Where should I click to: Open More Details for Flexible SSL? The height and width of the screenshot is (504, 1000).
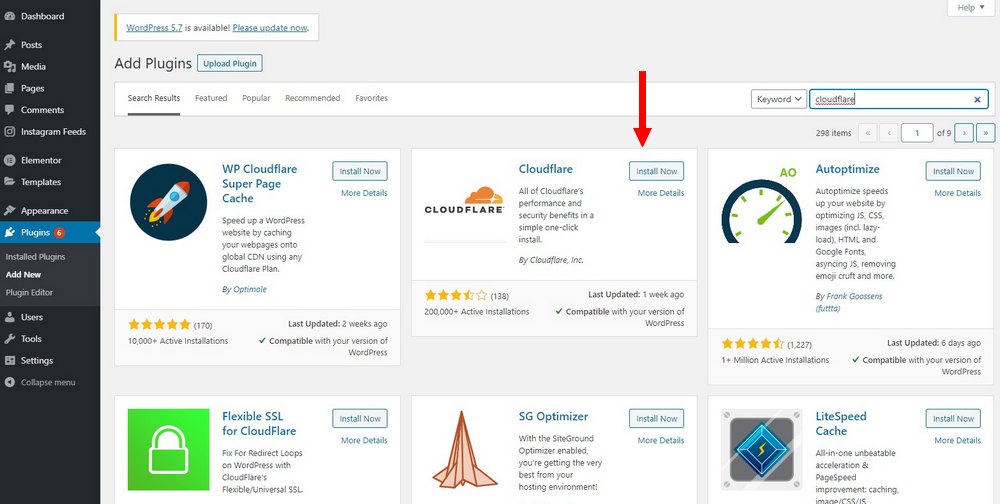coord(364,440)
